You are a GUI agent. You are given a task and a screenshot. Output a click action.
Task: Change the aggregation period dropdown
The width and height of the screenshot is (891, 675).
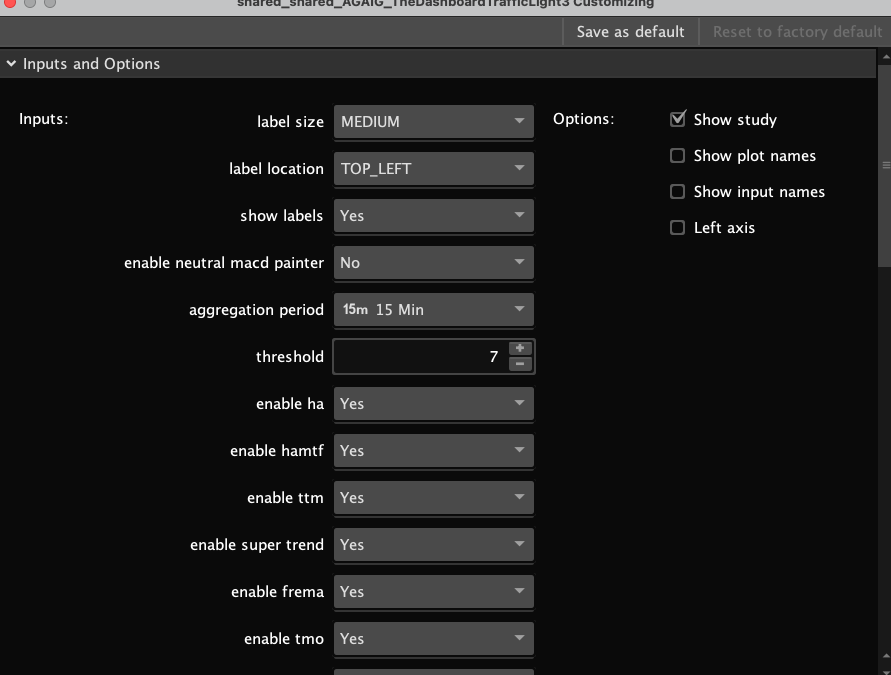pos(433,310)
